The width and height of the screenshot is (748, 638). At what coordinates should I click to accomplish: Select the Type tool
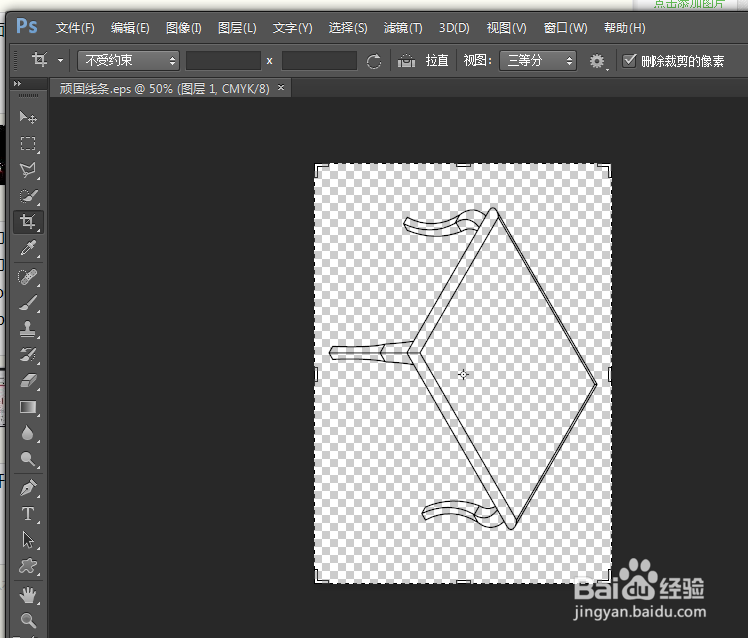[28, 514]
